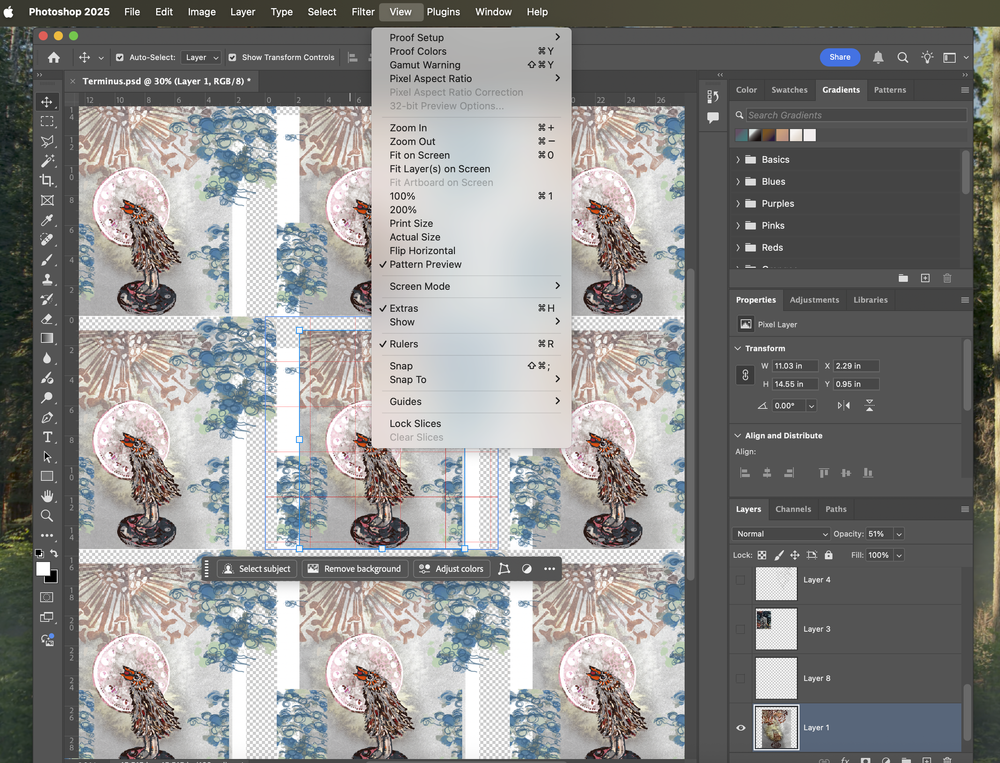Image resolution: width=1000 pixels, height=763 pixels.
Task: Click the blue Share button
Action: pos(839,57)
